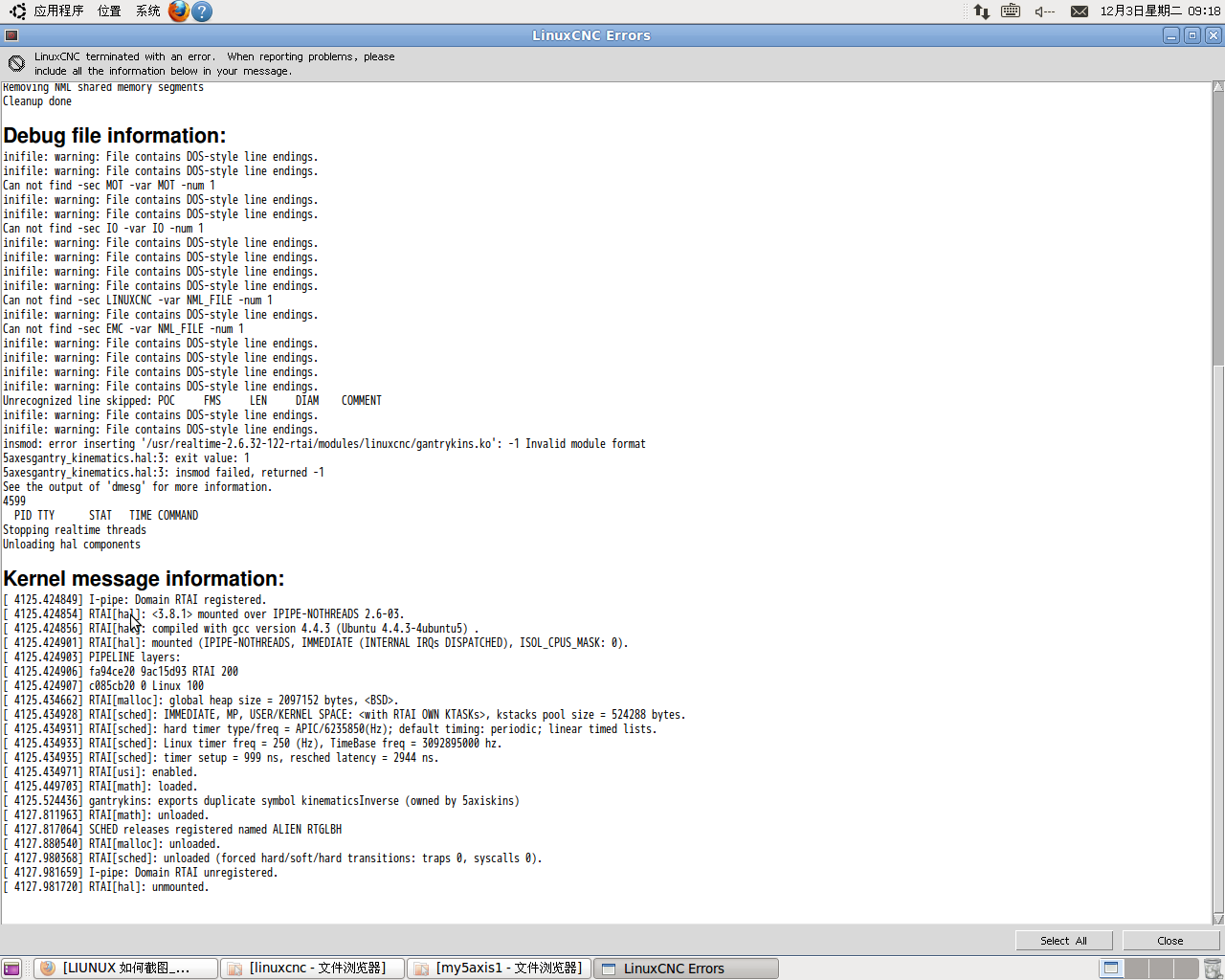Click the 'RTAI[hal]: unmounted' line
The width and height of the screenshot is (1225, 980).
coord(106,887)
